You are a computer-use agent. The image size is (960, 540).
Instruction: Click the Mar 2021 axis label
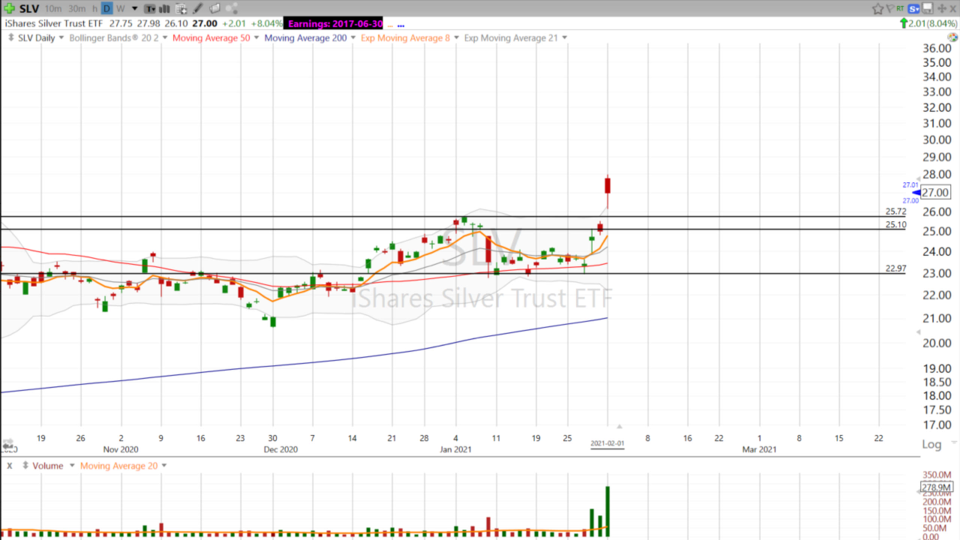[x=759, y=449]
